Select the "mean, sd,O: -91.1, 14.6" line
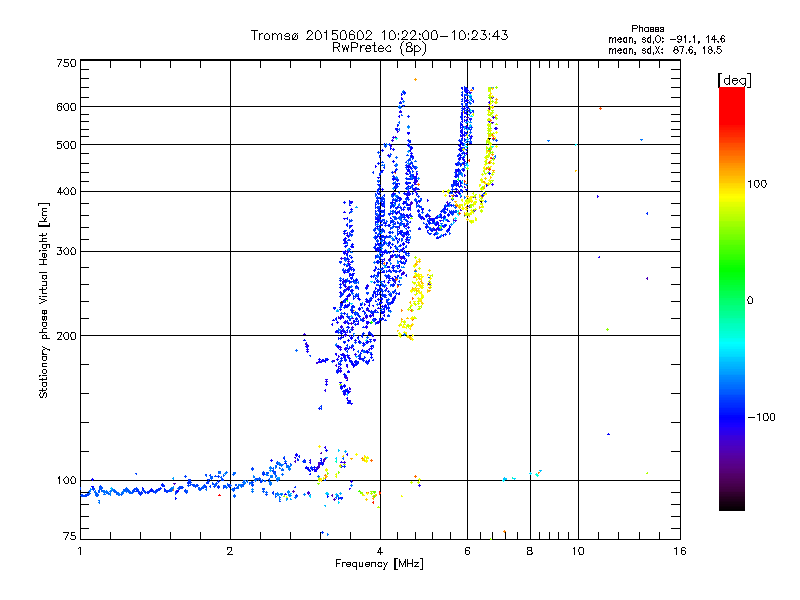This screenshot has width=800, height=600. (666, 39)
